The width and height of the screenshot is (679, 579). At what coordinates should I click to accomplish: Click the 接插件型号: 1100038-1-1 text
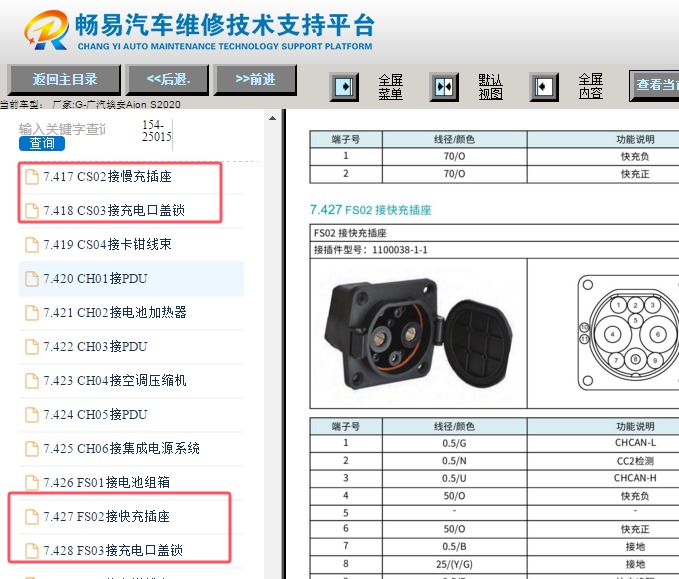click(371, 250)
